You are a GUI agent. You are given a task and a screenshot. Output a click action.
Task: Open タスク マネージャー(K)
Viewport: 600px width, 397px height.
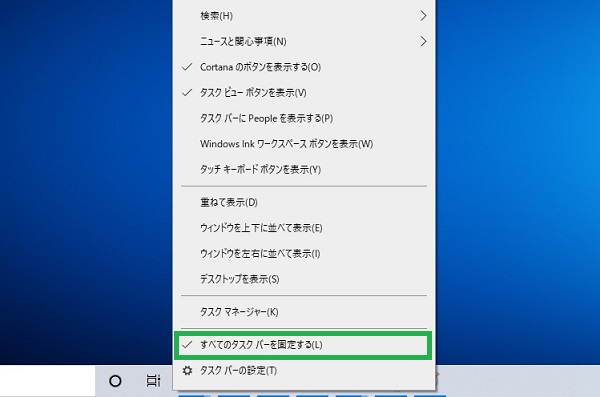(x=304, y=312)
